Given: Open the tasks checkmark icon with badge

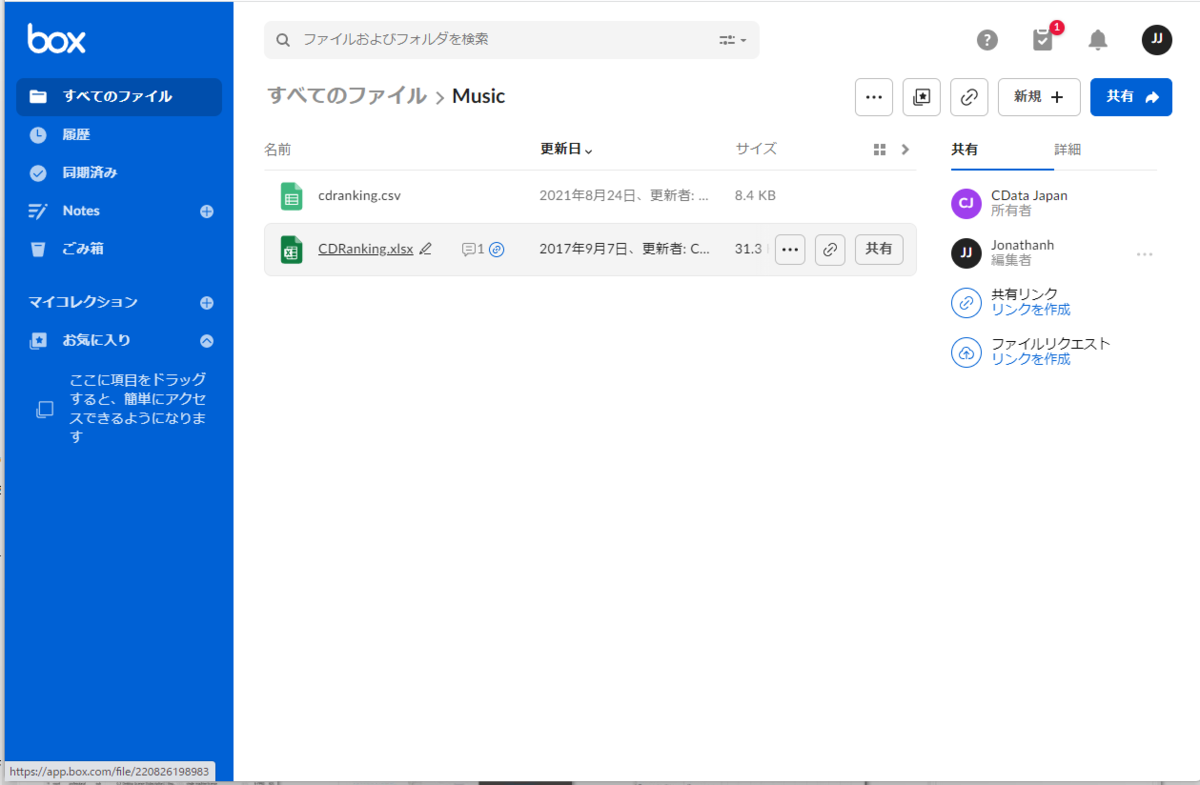Looking at the screenshot, I should [x=1043, y=40].
